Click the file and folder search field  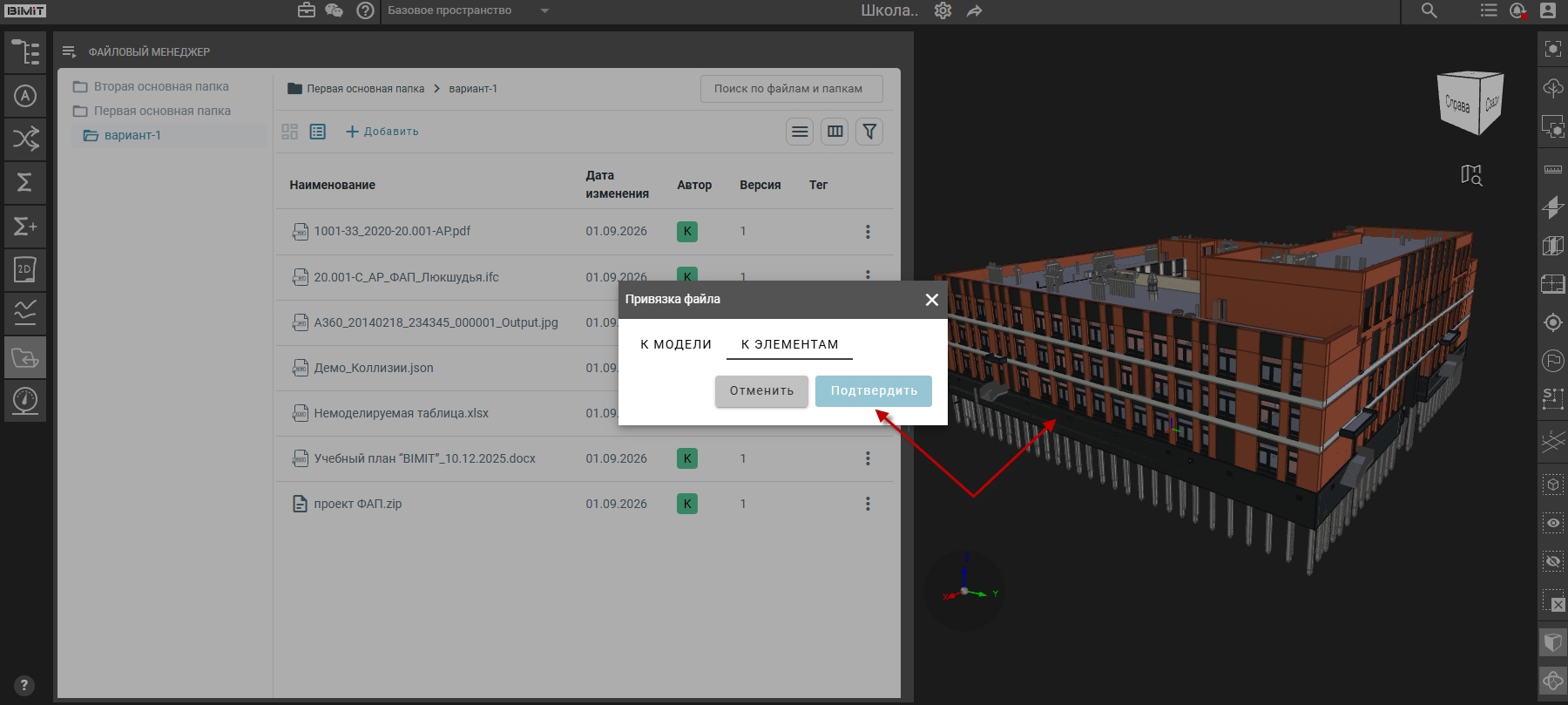(792, 89)
